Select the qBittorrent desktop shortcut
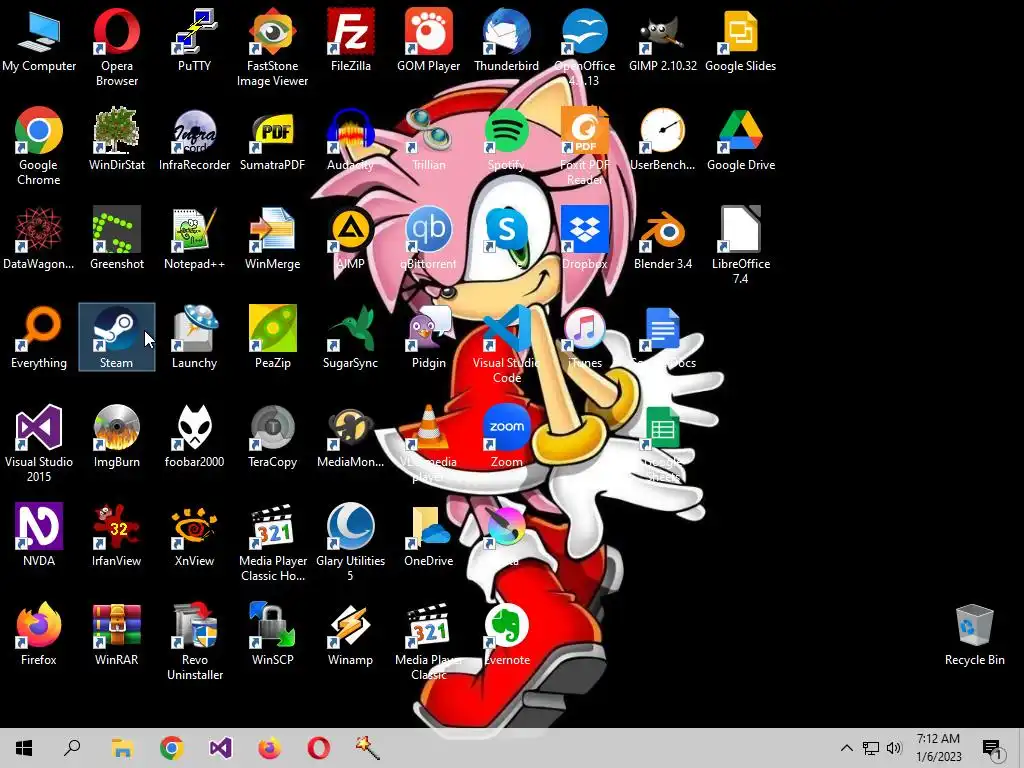This screenshot has height=768, width=1024. [428, 230]
